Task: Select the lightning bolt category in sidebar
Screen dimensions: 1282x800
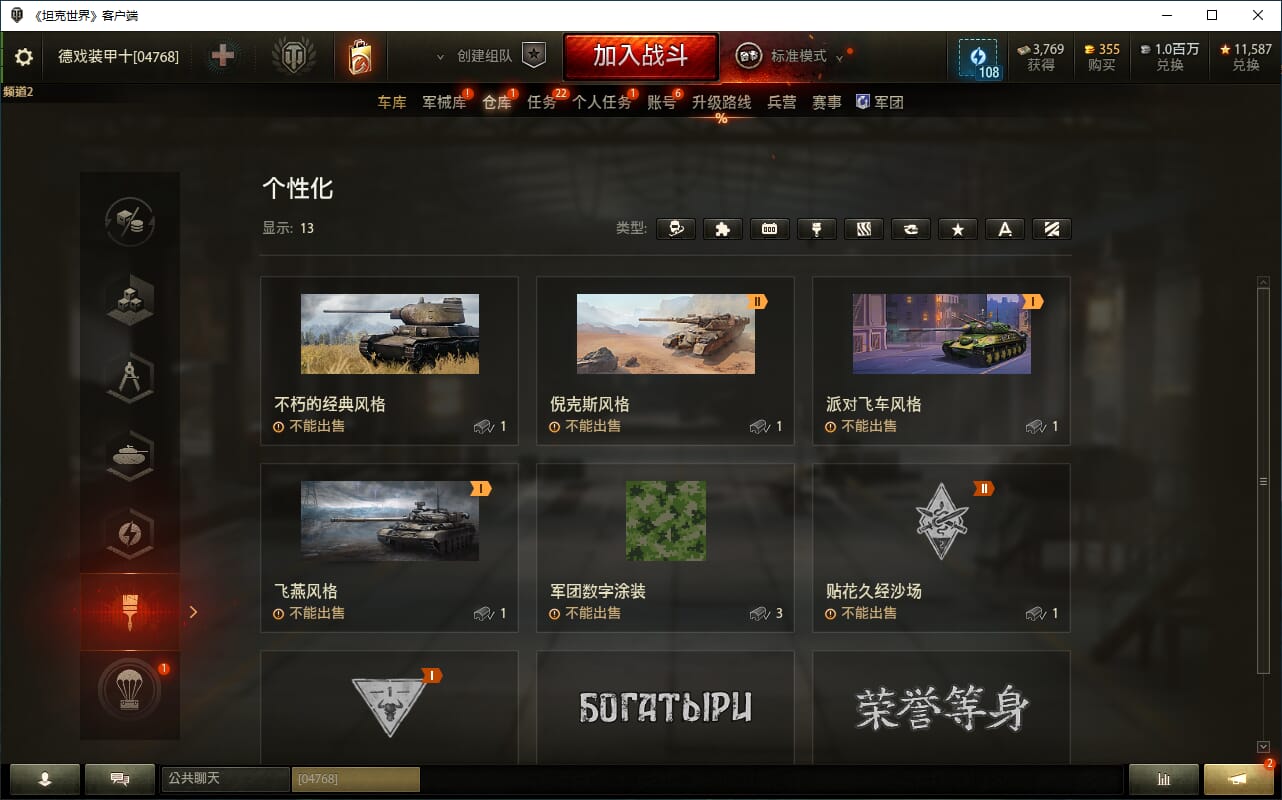Action: [x=130, y=533]
